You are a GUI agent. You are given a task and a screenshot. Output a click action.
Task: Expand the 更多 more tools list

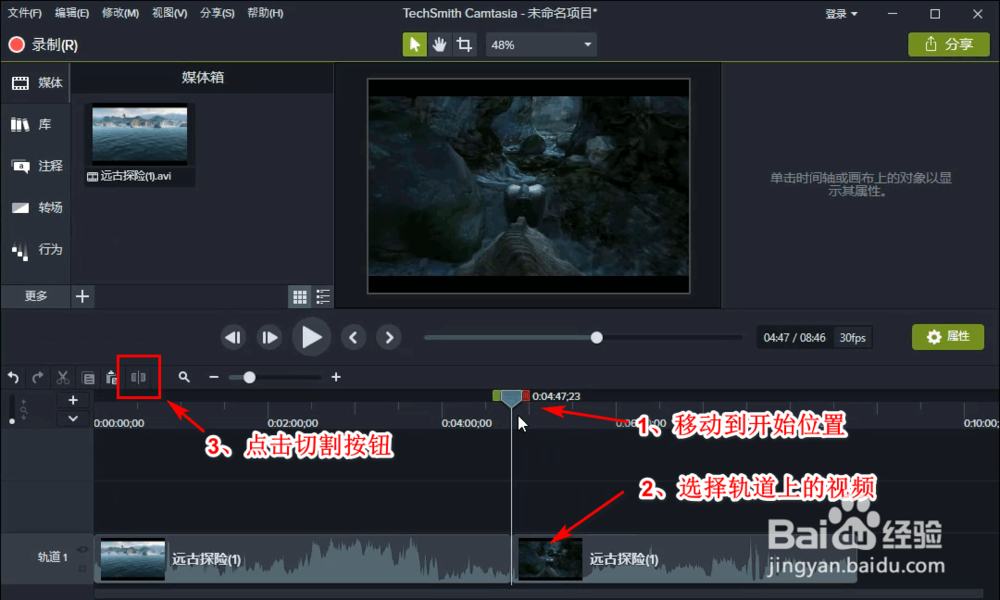pyautogui.click(x=36, y=296)
